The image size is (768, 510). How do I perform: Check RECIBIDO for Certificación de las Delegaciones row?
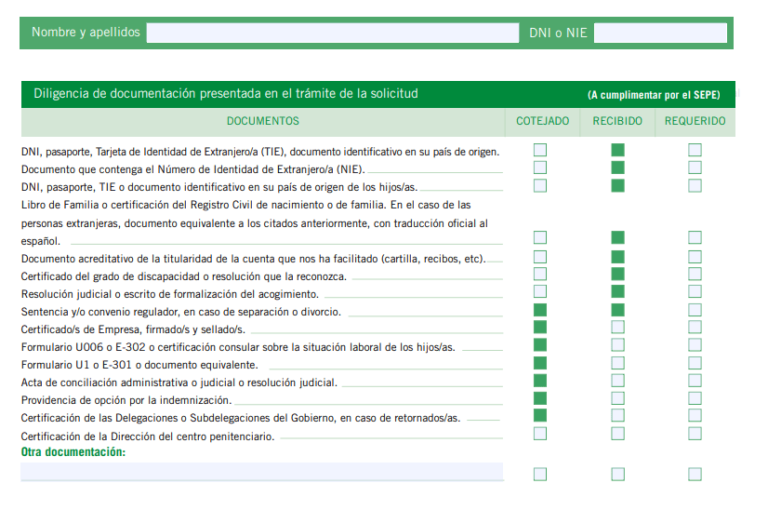click(618, 415)
